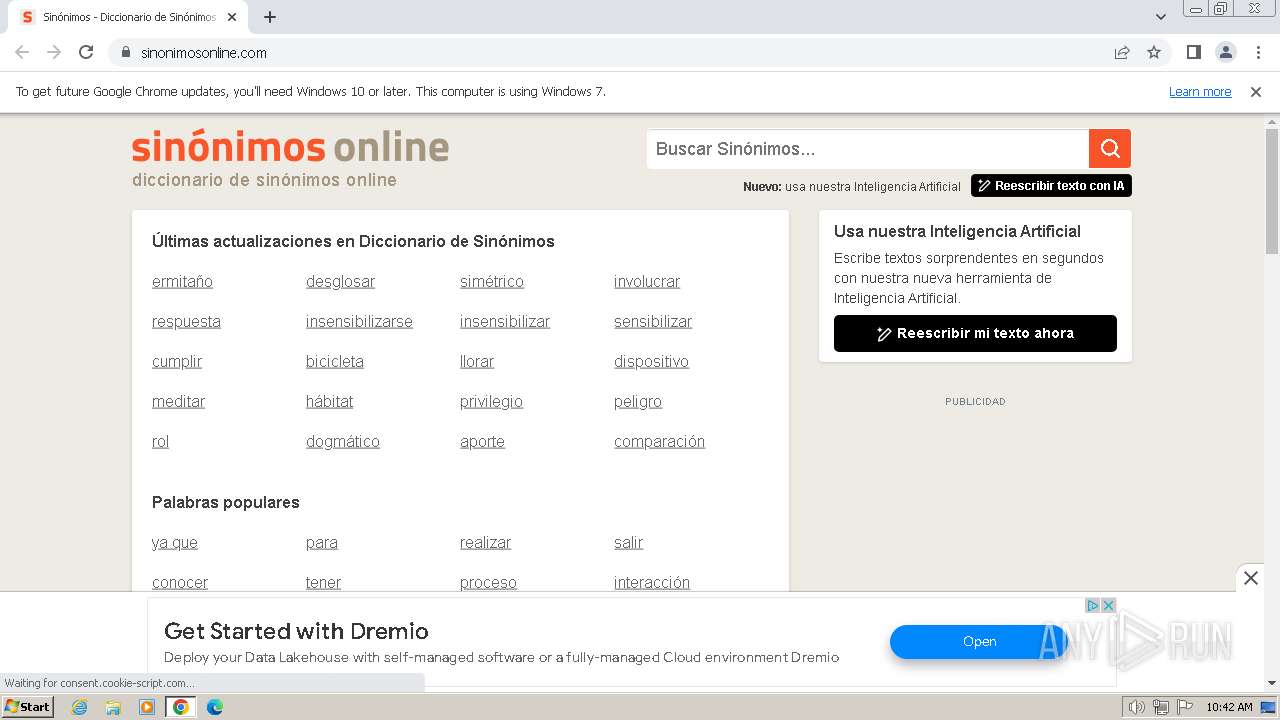Open the popular word interacción
The image size is (1280, 720).
[652, 583]
